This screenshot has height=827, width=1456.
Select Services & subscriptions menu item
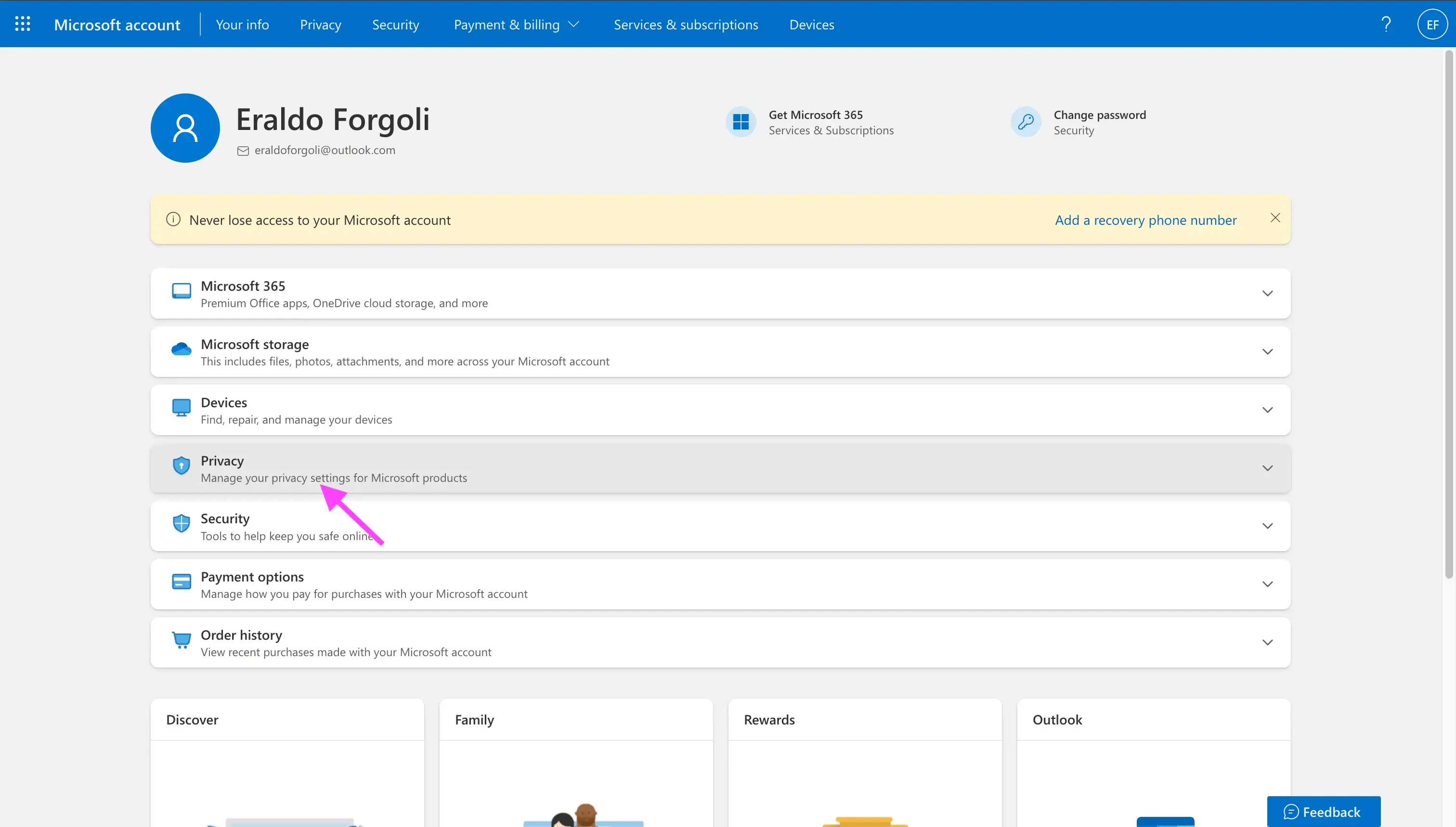pyautogui.click(x=685, y=24)
